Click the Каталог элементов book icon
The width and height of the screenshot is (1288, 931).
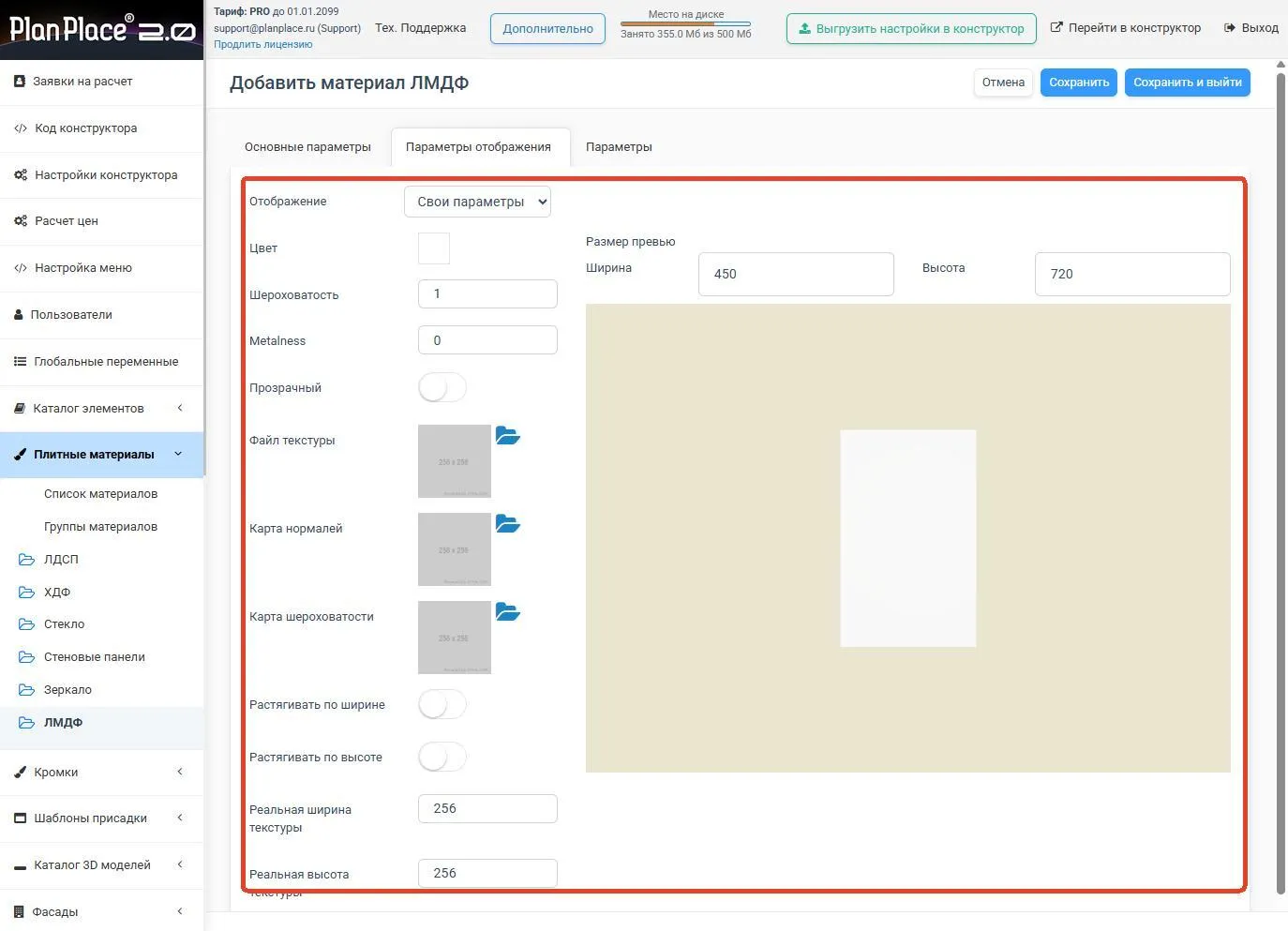20,409
